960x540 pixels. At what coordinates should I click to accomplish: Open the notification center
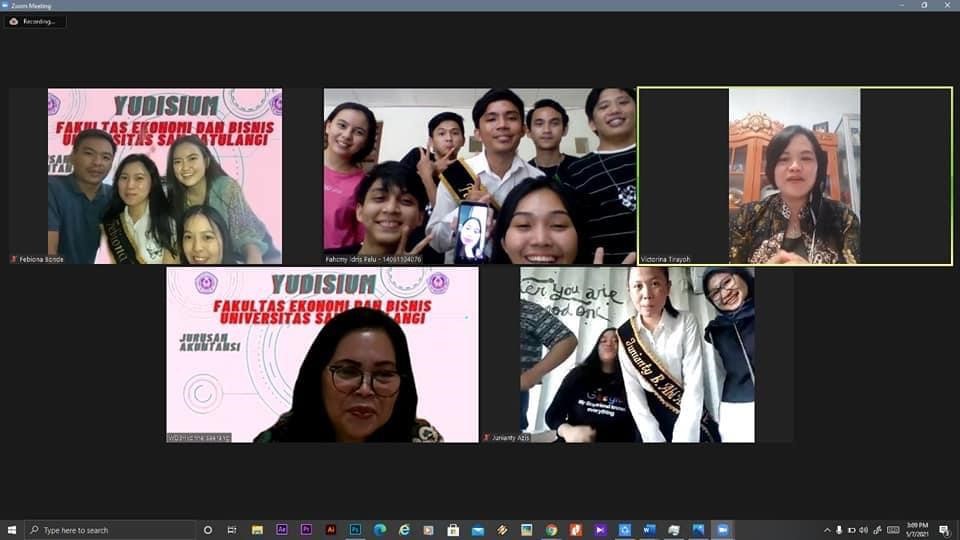click(944, 529)
